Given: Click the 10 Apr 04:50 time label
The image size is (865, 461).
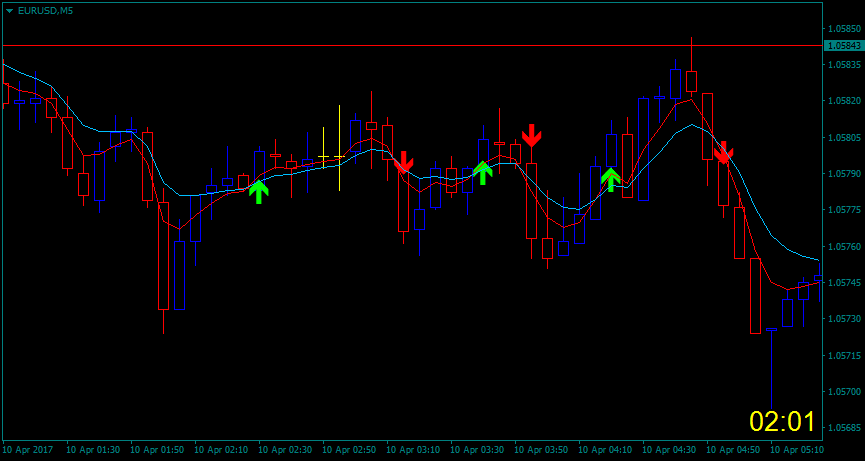Looking at the screenshot, I should point(733,450).
